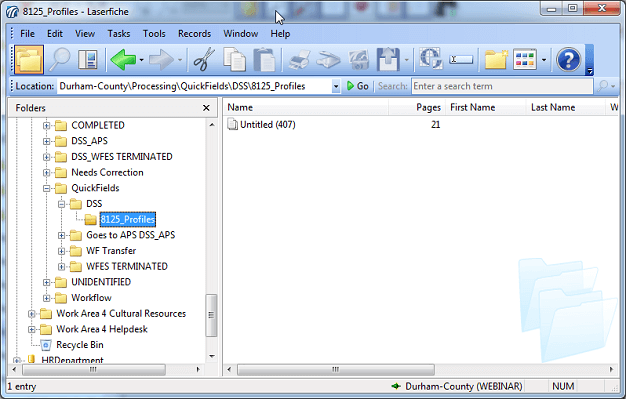Select the 8125_Profiles folder
The height and width of the screenshot is (399, 626).
pos(128,219)
